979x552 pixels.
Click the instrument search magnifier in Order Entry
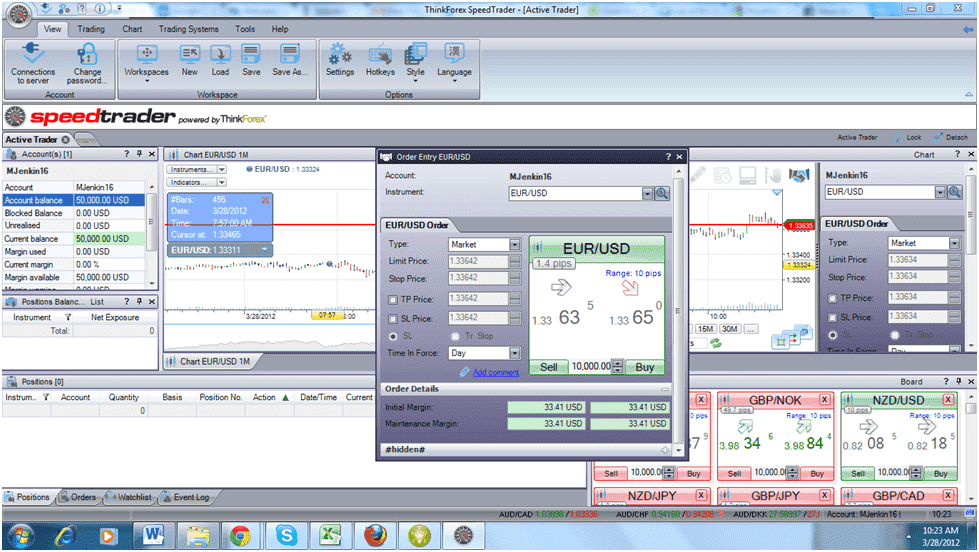(662, 194)
